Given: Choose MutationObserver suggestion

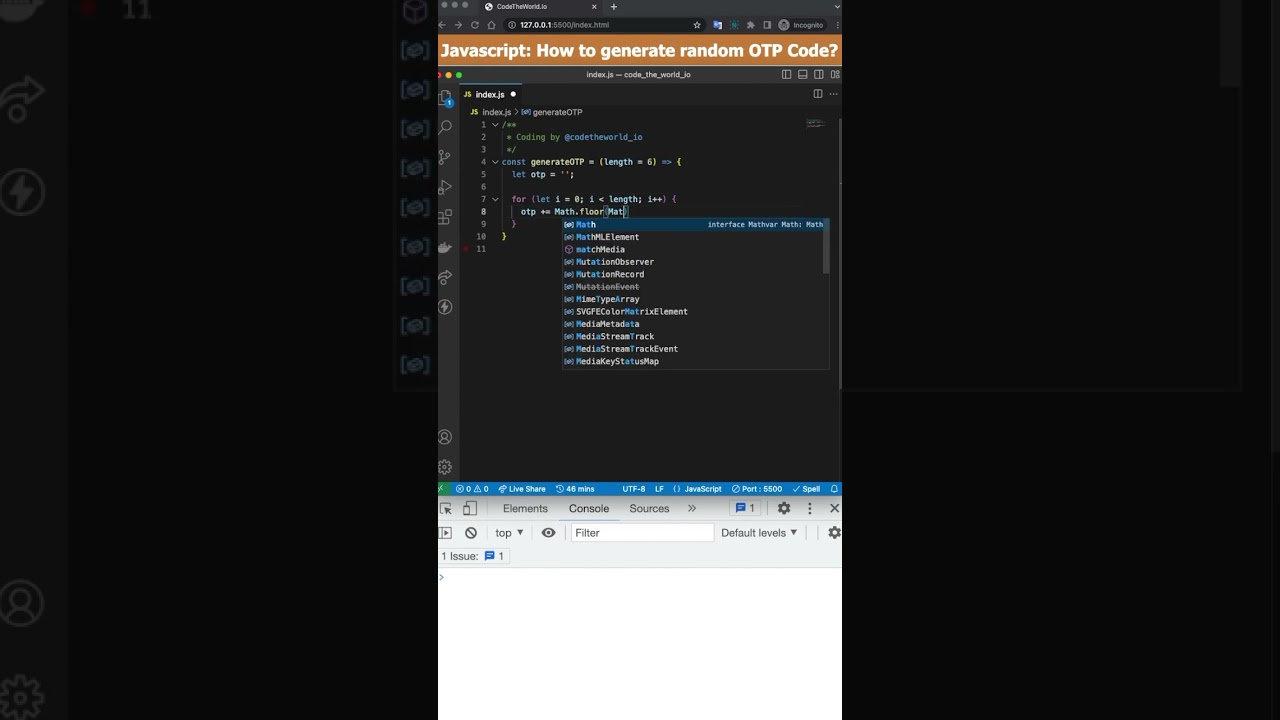Looking at the screenshot, I should point(695,262).
